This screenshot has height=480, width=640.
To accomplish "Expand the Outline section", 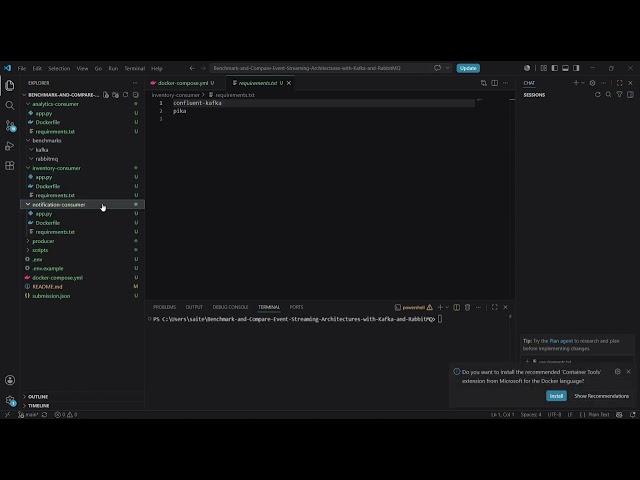I will click(82, 397).
